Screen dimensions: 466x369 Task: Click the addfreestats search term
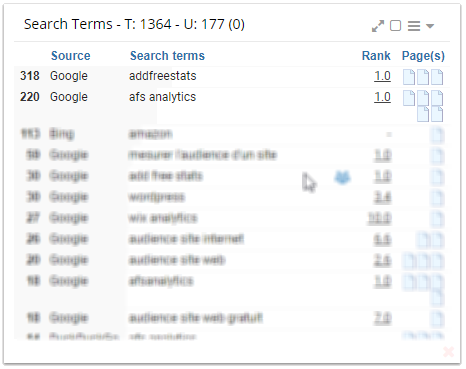pos(163,76)
